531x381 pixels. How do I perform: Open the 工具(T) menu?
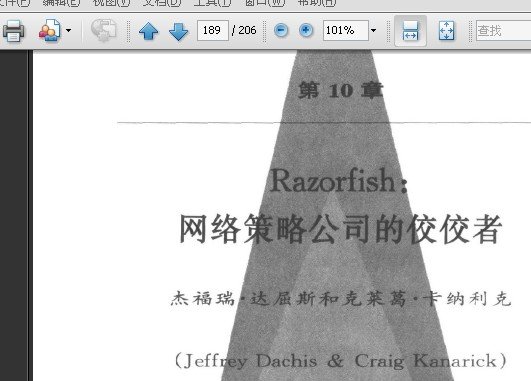pyautogui.click(x=212, y=3)
